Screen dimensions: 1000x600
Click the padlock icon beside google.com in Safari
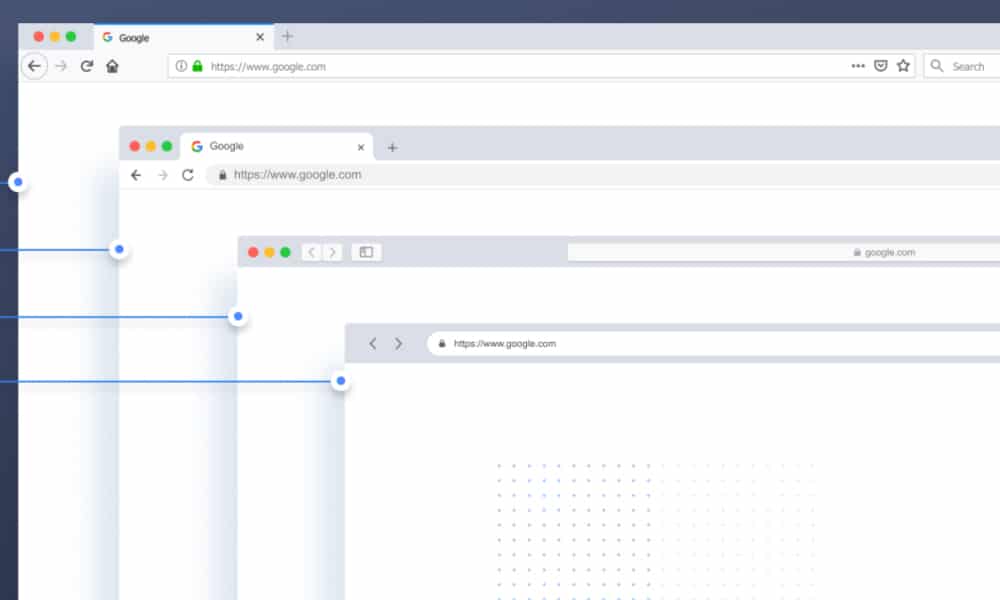857,252
